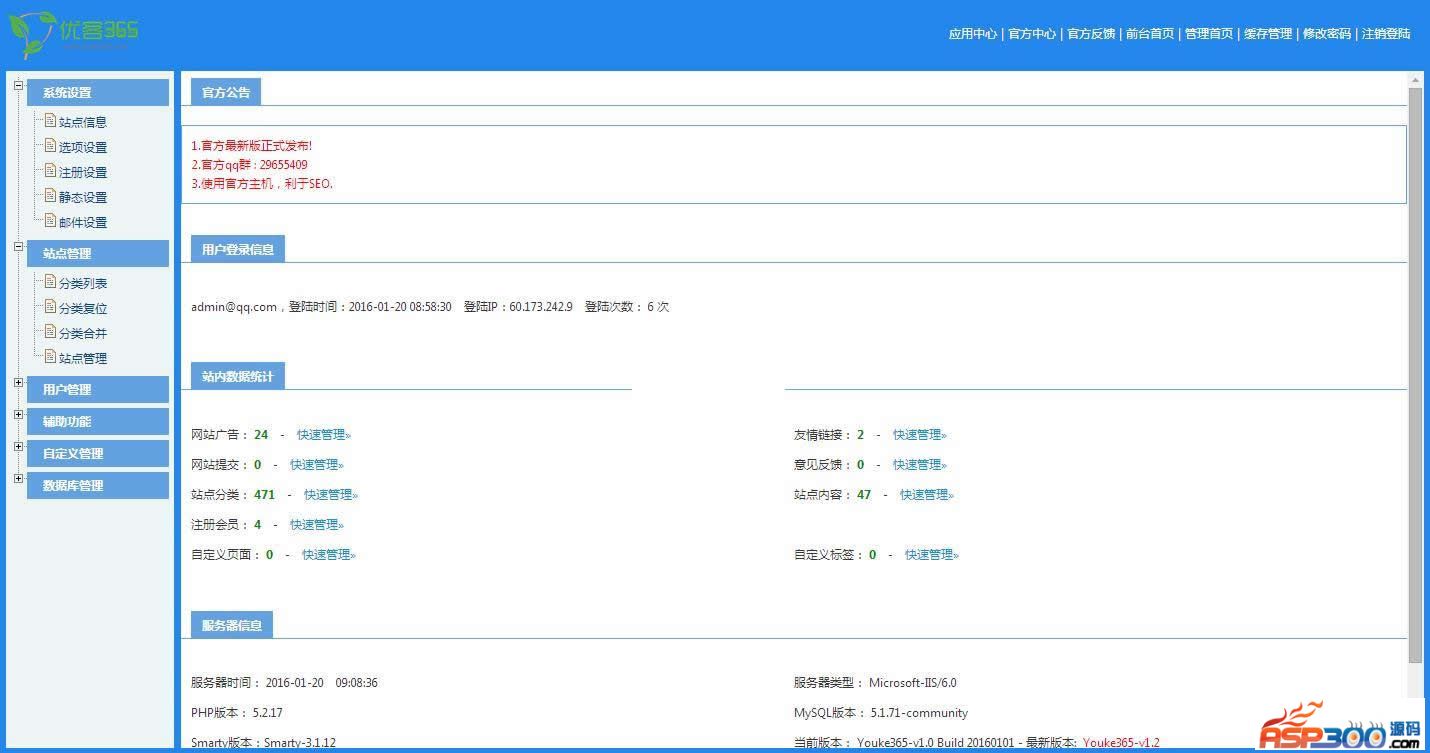
Task: Collapse the 系统设置 tree node
Action: pyautogui.click(x=18, y=85)
